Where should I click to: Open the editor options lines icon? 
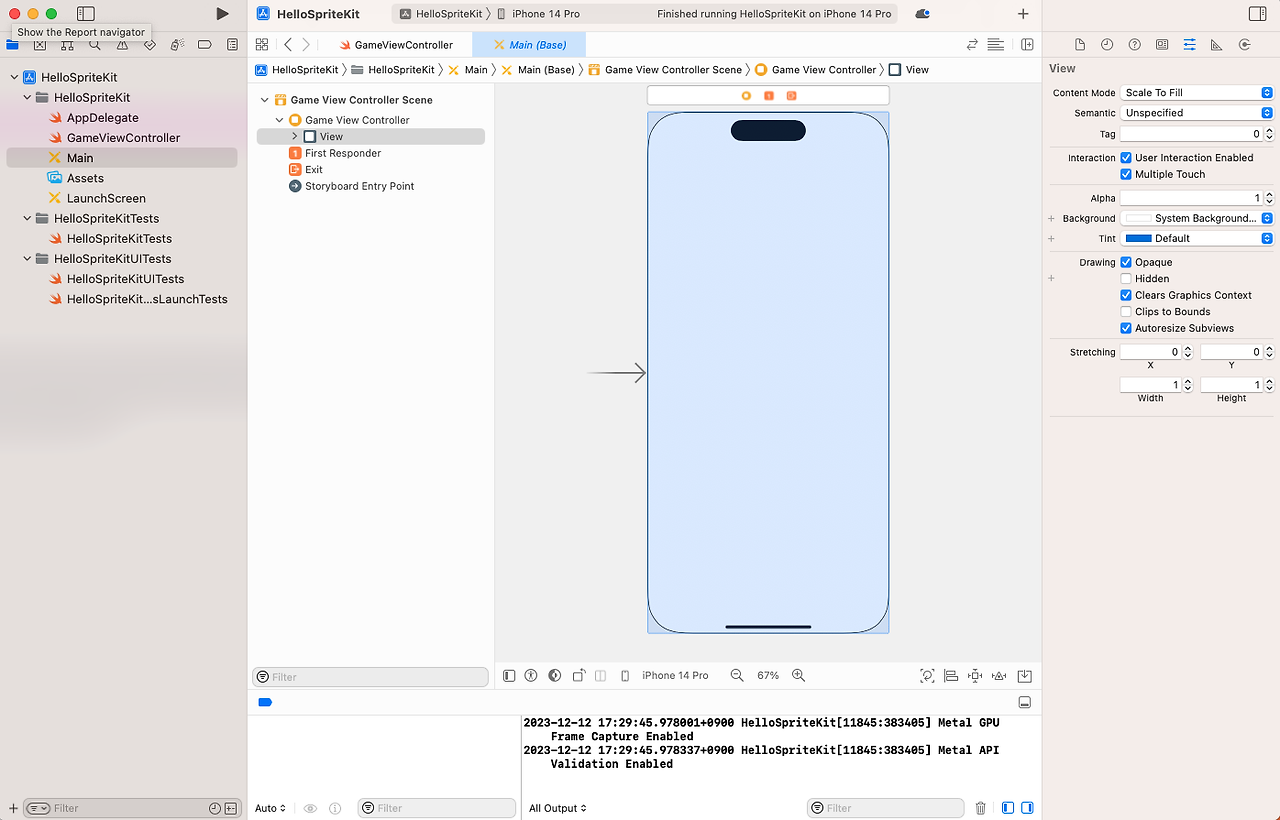pos(995,45)
